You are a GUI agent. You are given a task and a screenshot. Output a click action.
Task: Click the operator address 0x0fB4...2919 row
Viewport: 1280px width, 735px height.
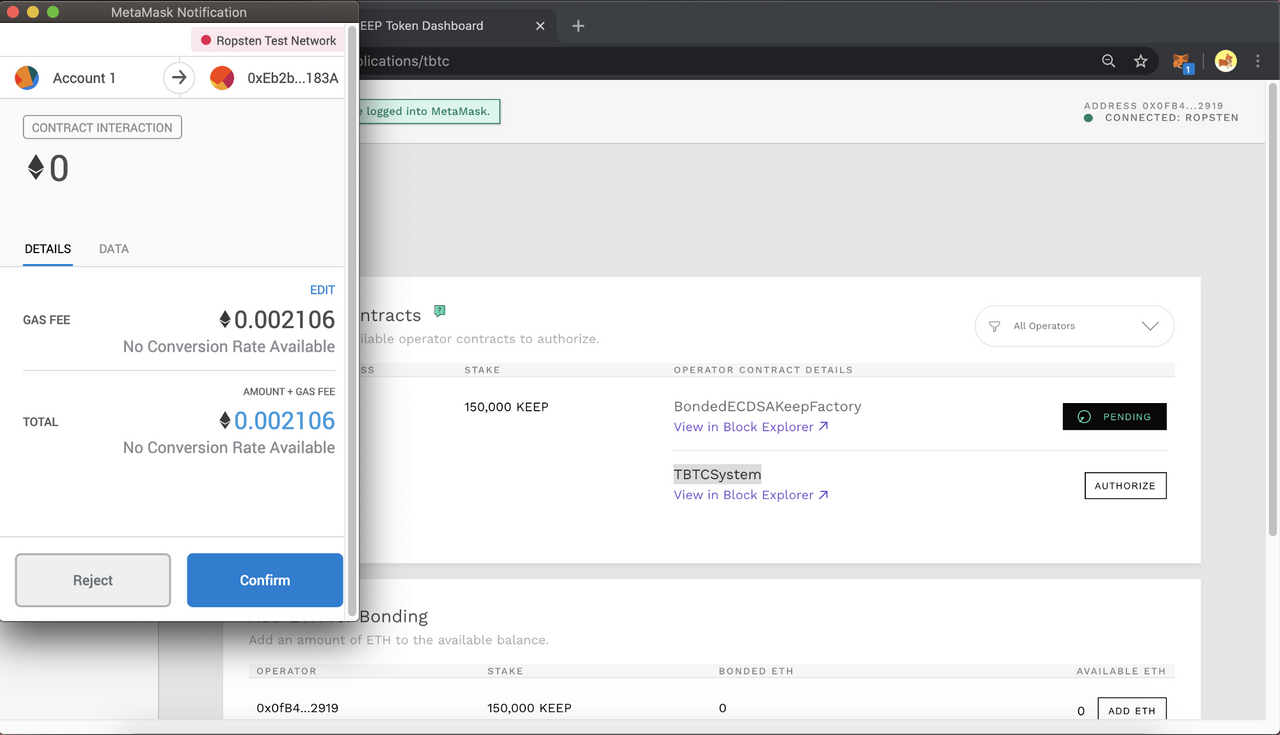point(297,708)
